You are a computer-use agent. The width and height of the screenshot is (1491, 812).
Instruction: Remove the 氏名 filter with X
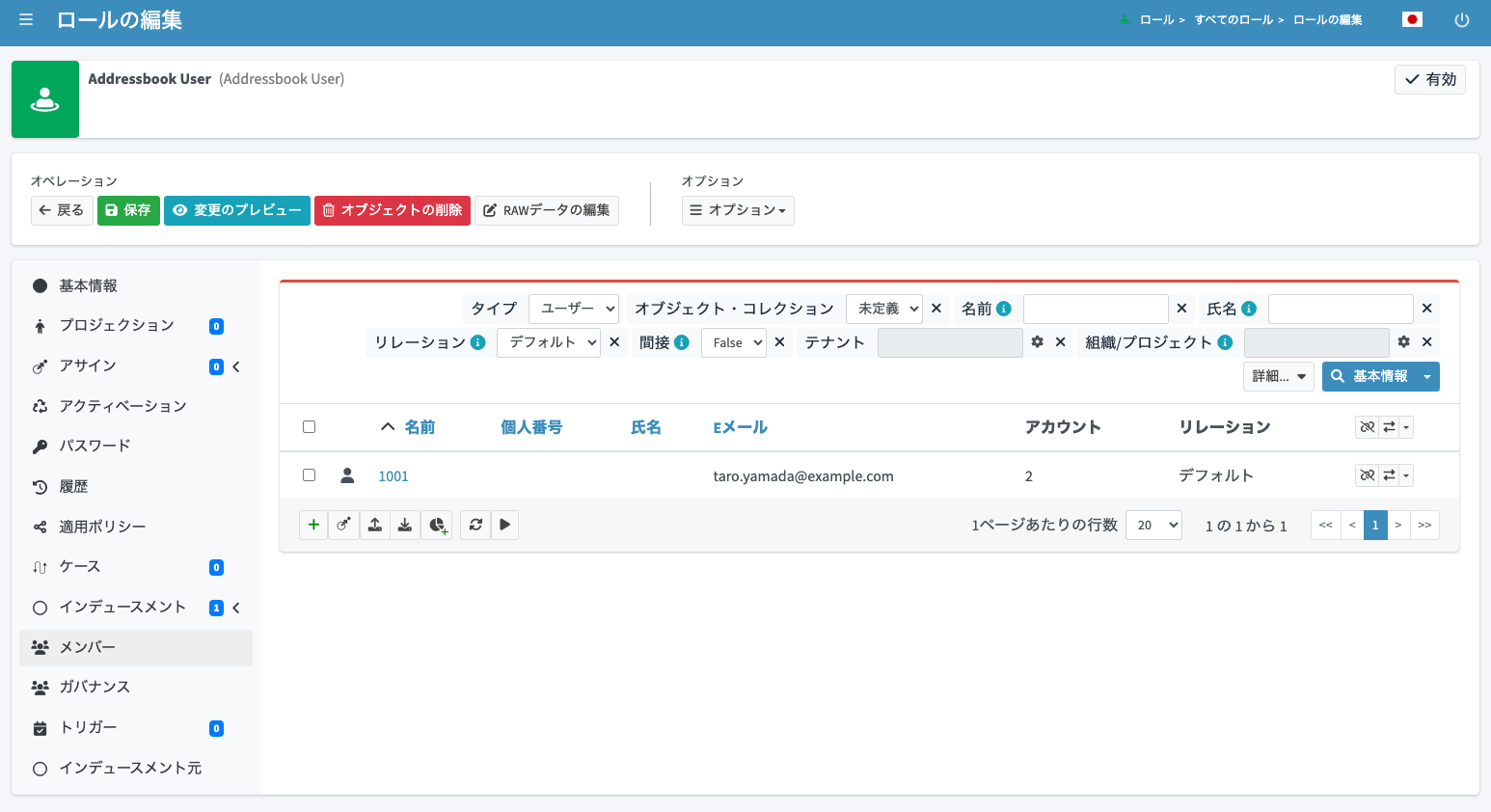pos(1426,309)
